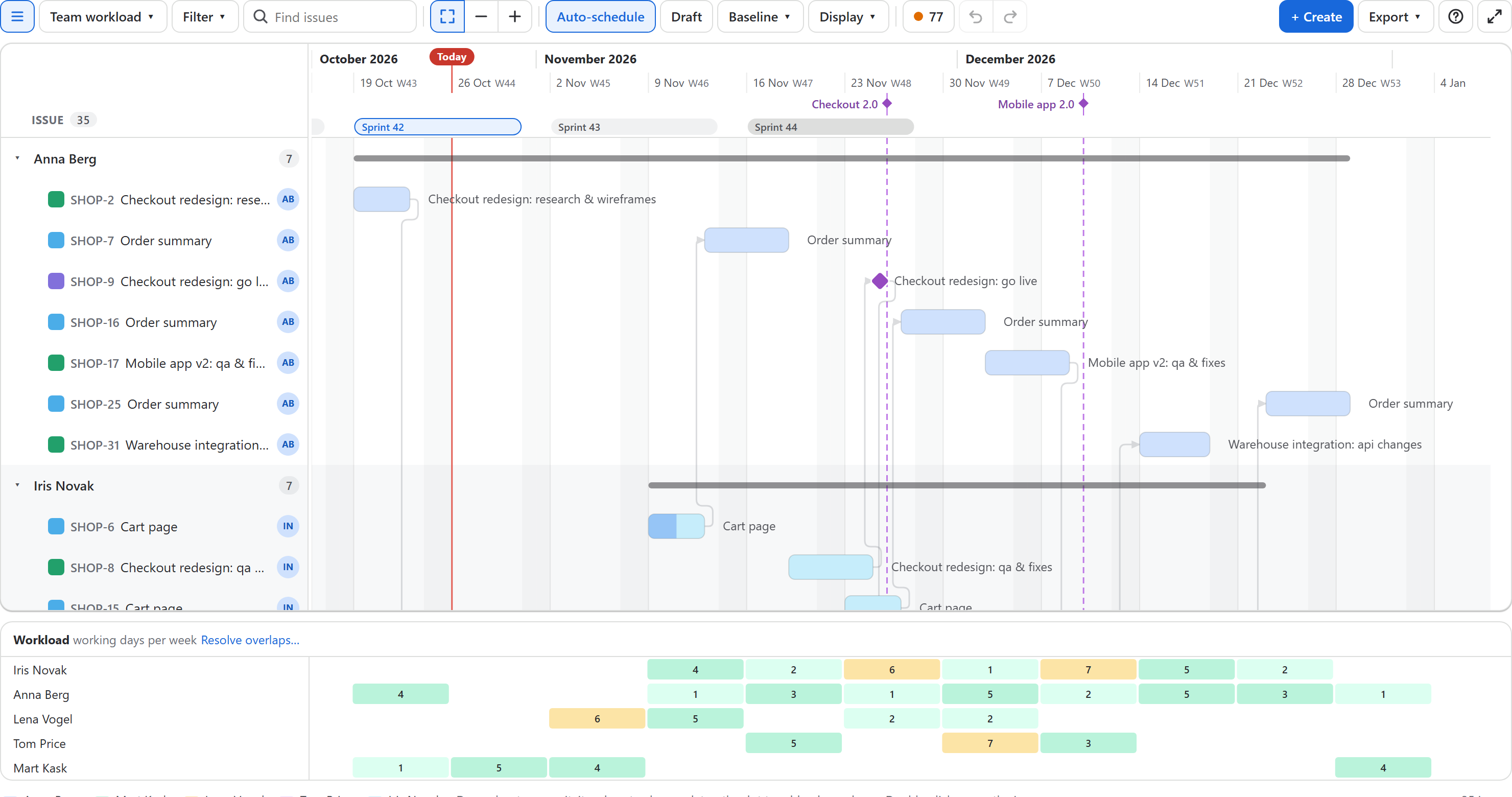Click Mart Kask's workload cell showing 5
This screenshot has height=797, width=1512.
[x=499, y=768]
